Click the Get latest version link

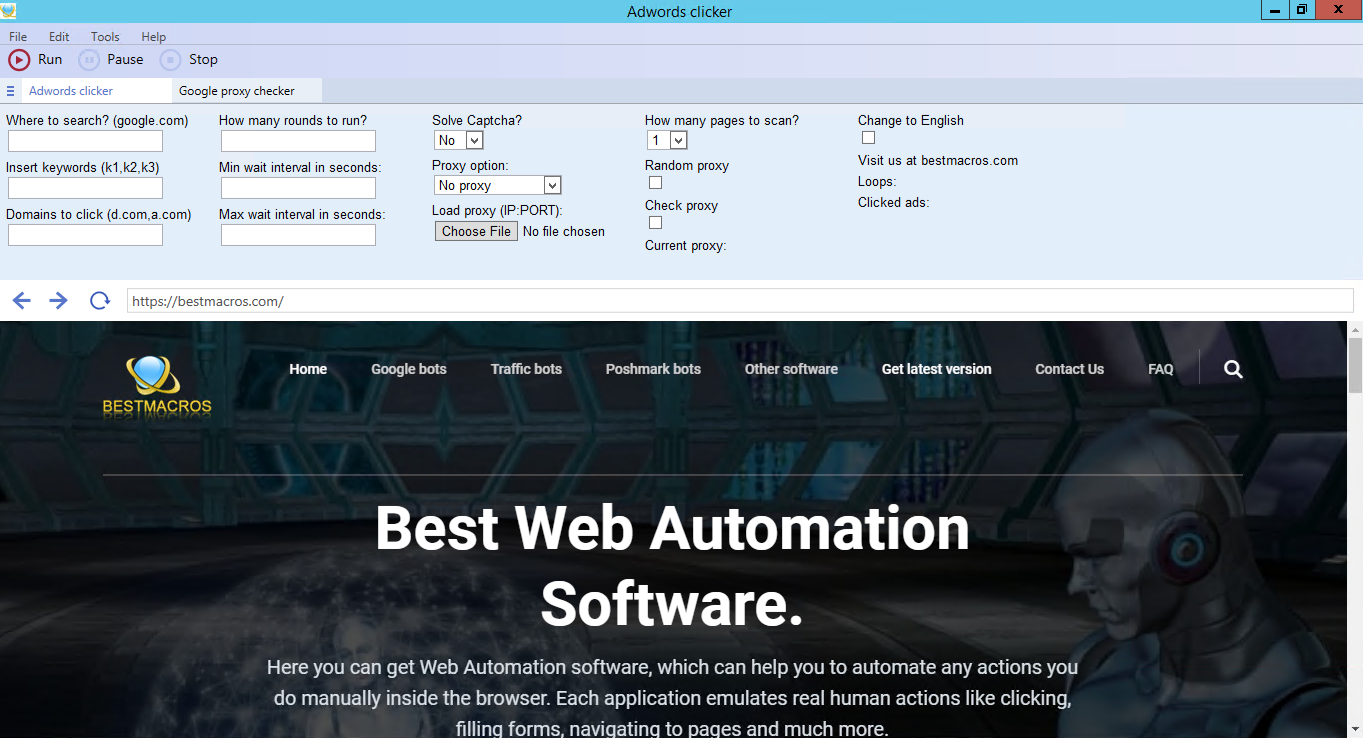point(937,369)
